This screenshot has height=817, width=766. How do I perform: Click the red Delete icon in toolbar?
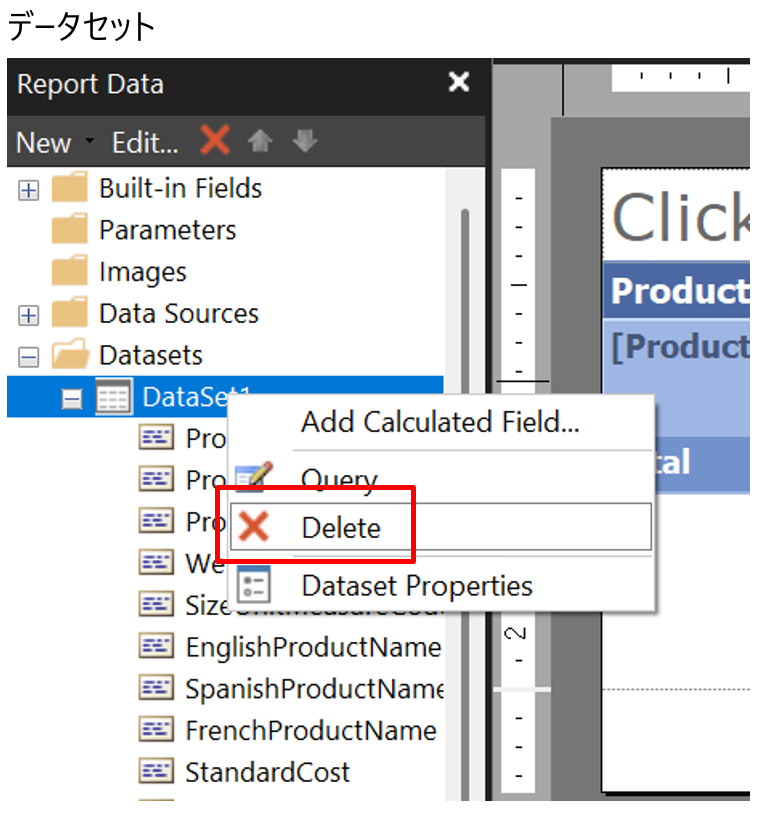215,141
